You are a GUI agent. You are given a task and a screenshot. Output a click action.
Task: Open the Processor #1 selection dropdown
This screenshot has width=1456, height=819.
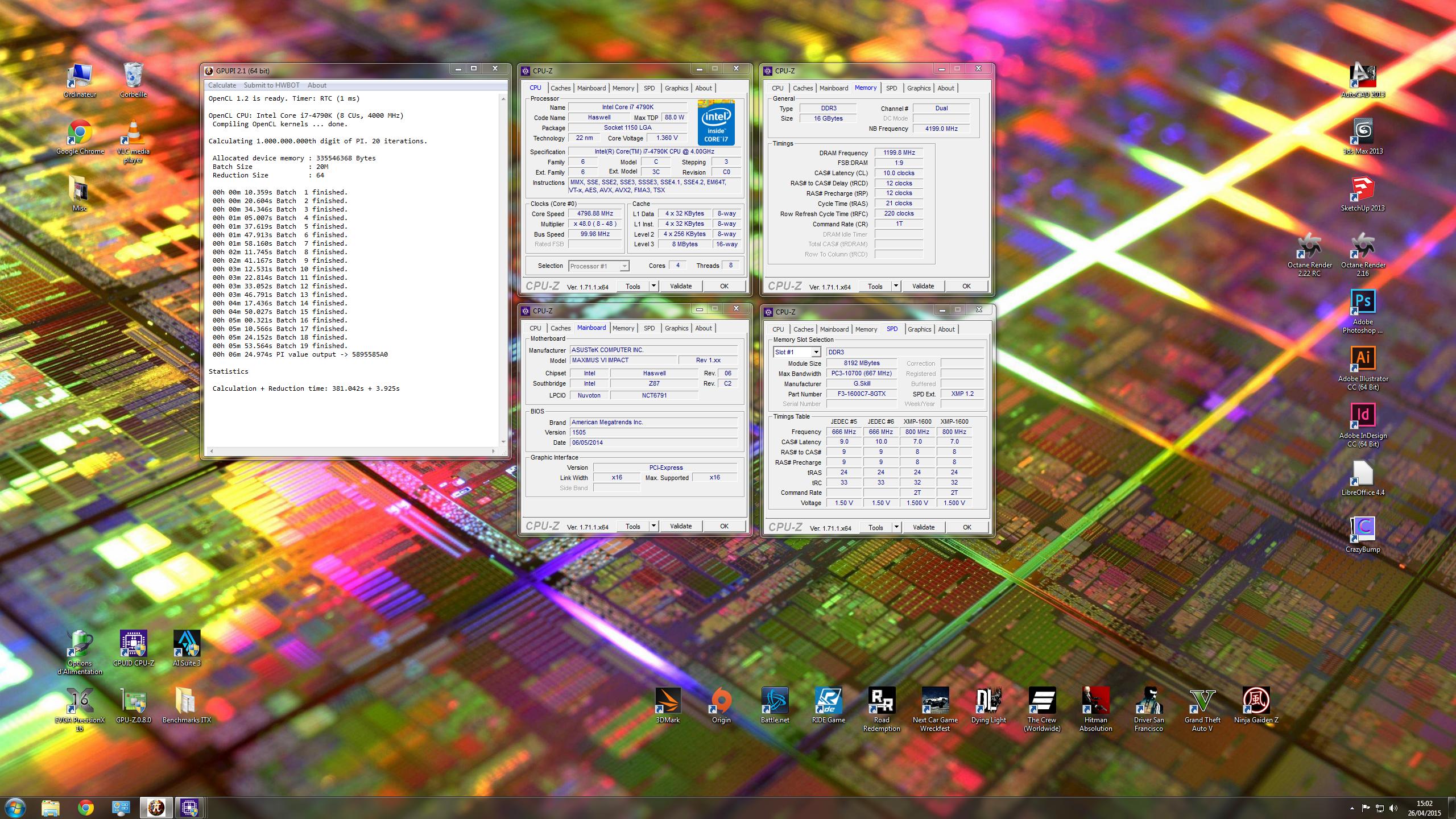pos(598,266)
